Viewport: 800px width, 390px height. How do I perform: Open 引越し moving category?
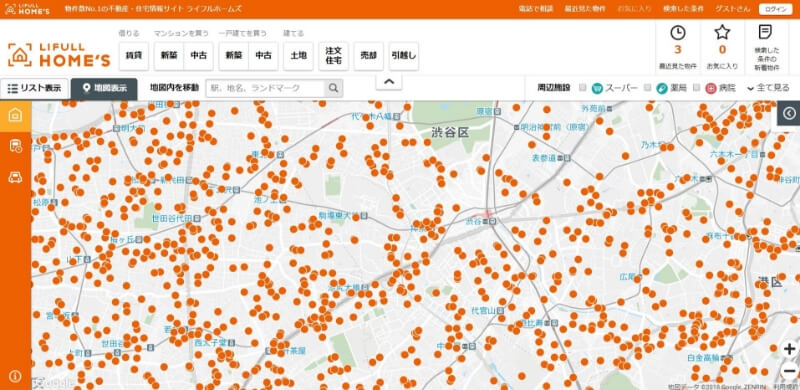tap(404, 56)
